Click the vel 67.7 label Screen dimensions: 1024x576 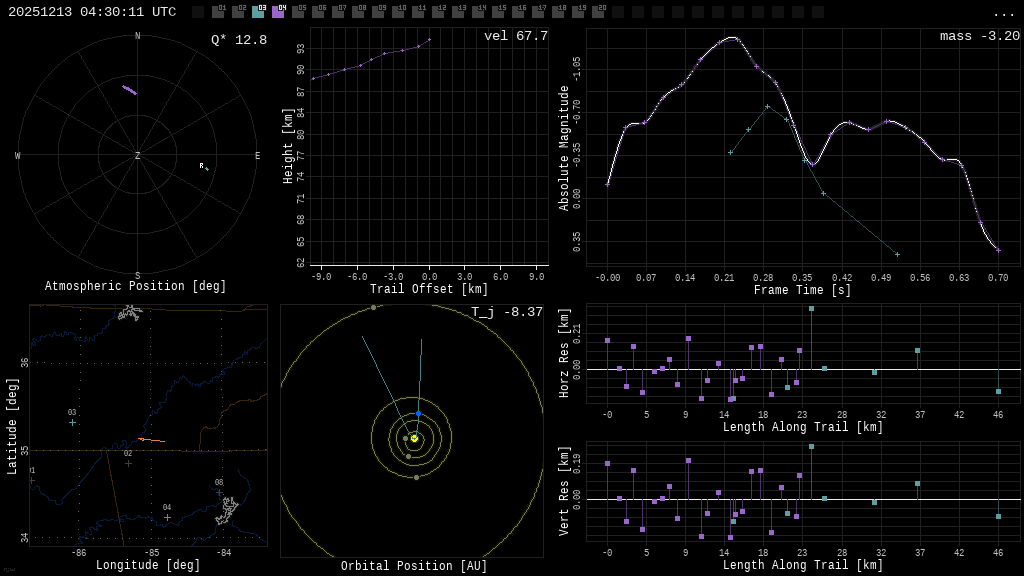(515, 37)
